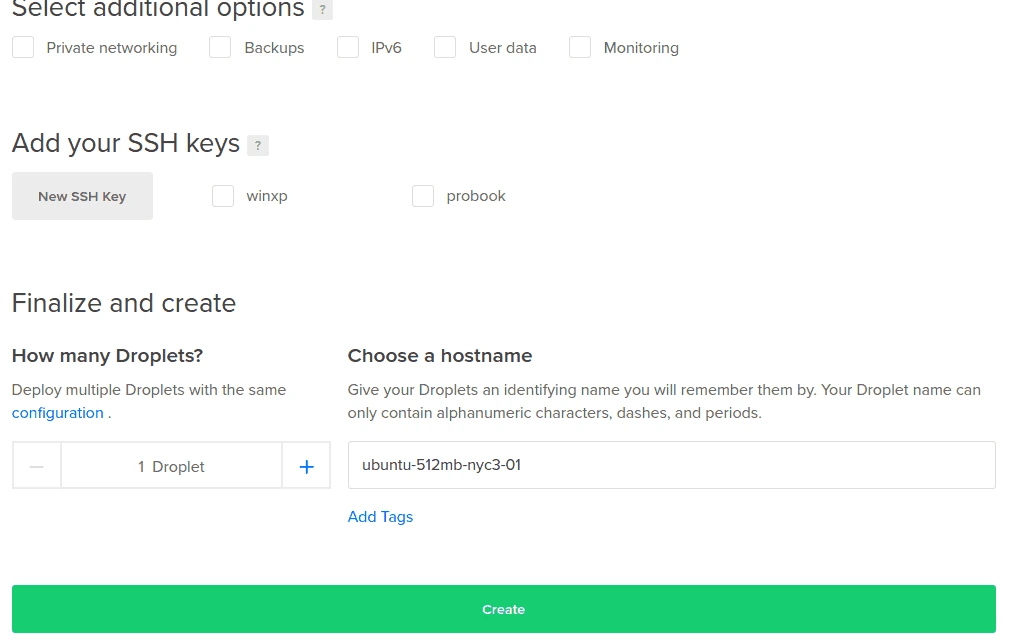This screenshot has height=643, width=1010.
Task: Enable IPv6
Action: coord(348,47)
